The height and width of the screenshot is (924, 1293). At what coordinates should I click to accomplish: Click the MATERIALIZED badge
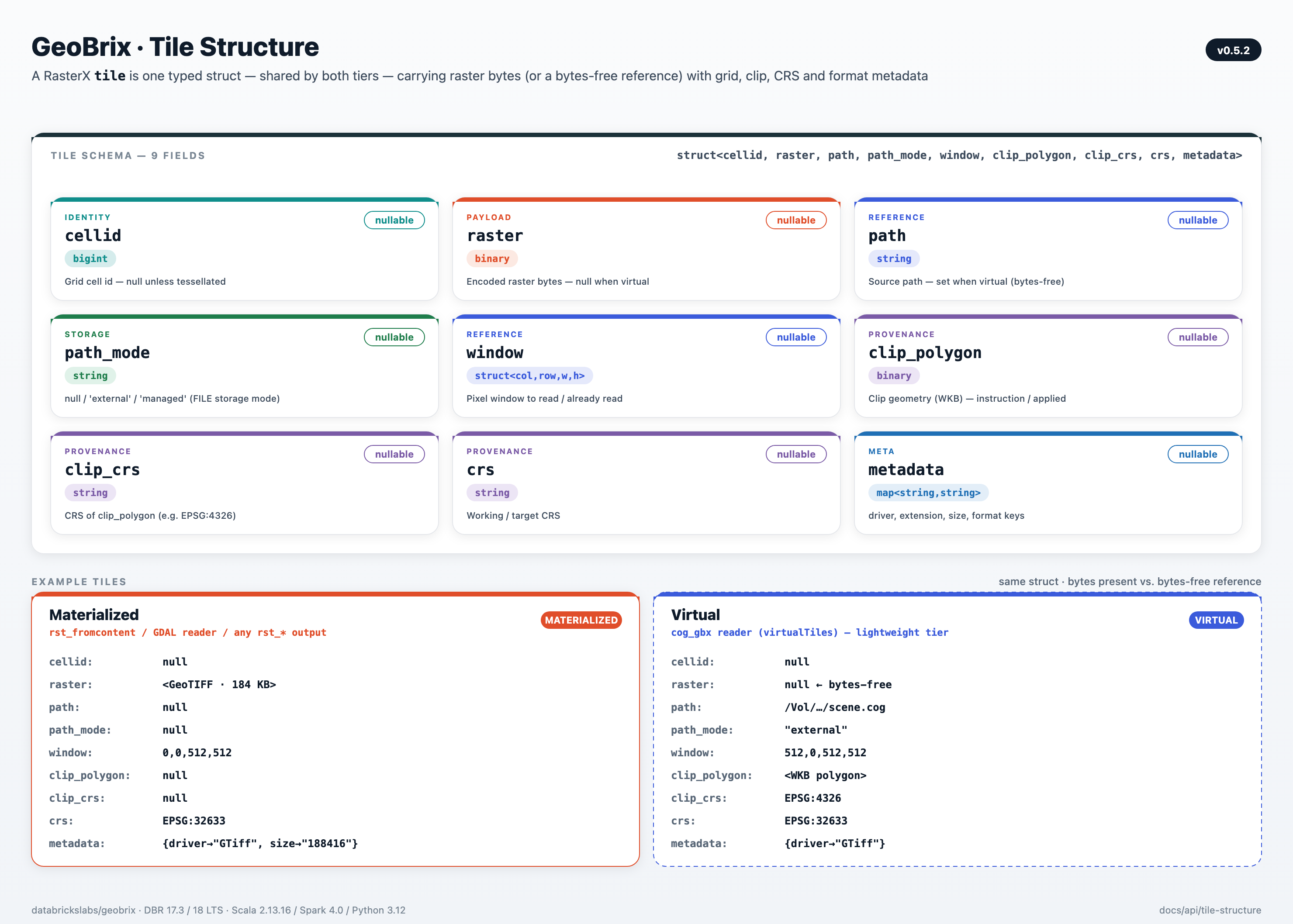click(581, 620)
